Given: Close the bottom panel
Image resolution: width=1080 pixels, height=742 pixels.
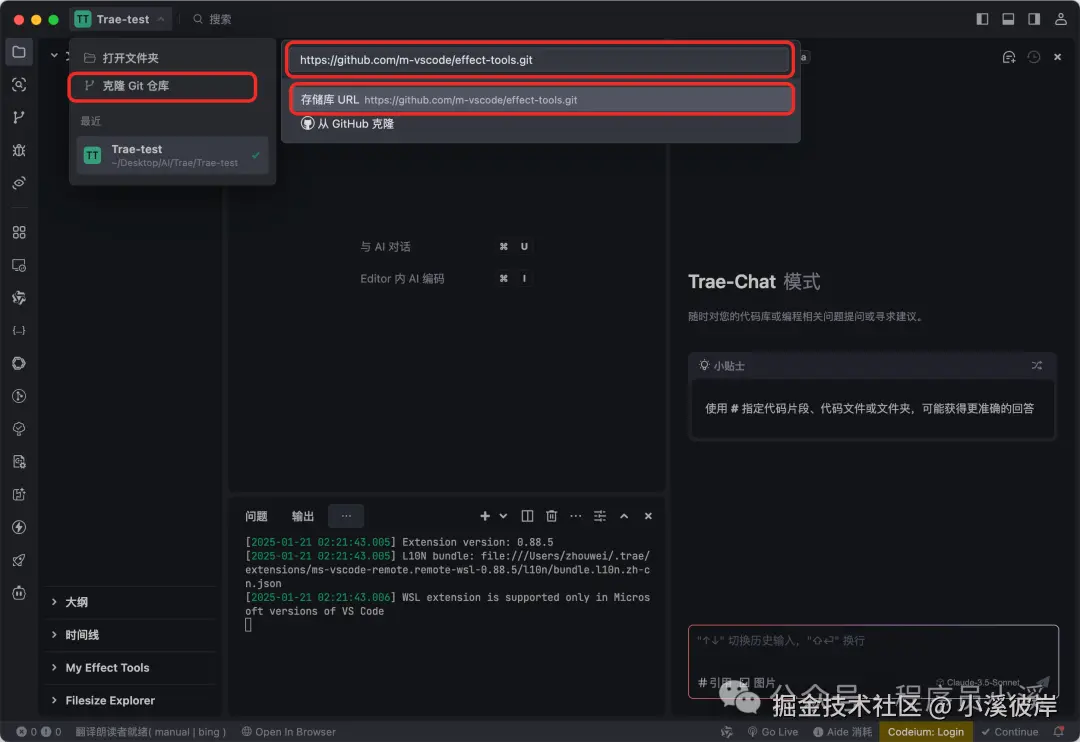Looking at the screenshot, I should (x=648, y=516).
